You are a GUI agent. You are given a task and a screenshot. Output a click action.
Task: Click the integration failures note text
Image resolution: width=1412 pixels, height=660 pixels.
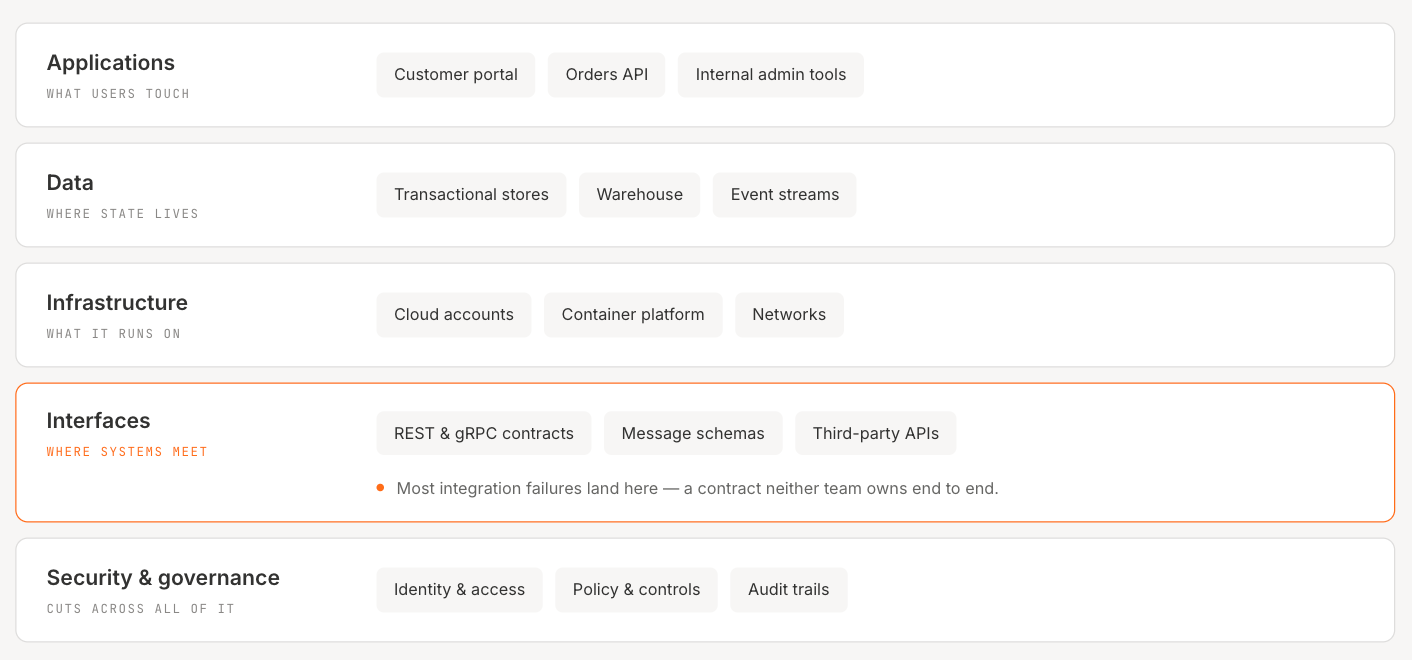(698, 489)
